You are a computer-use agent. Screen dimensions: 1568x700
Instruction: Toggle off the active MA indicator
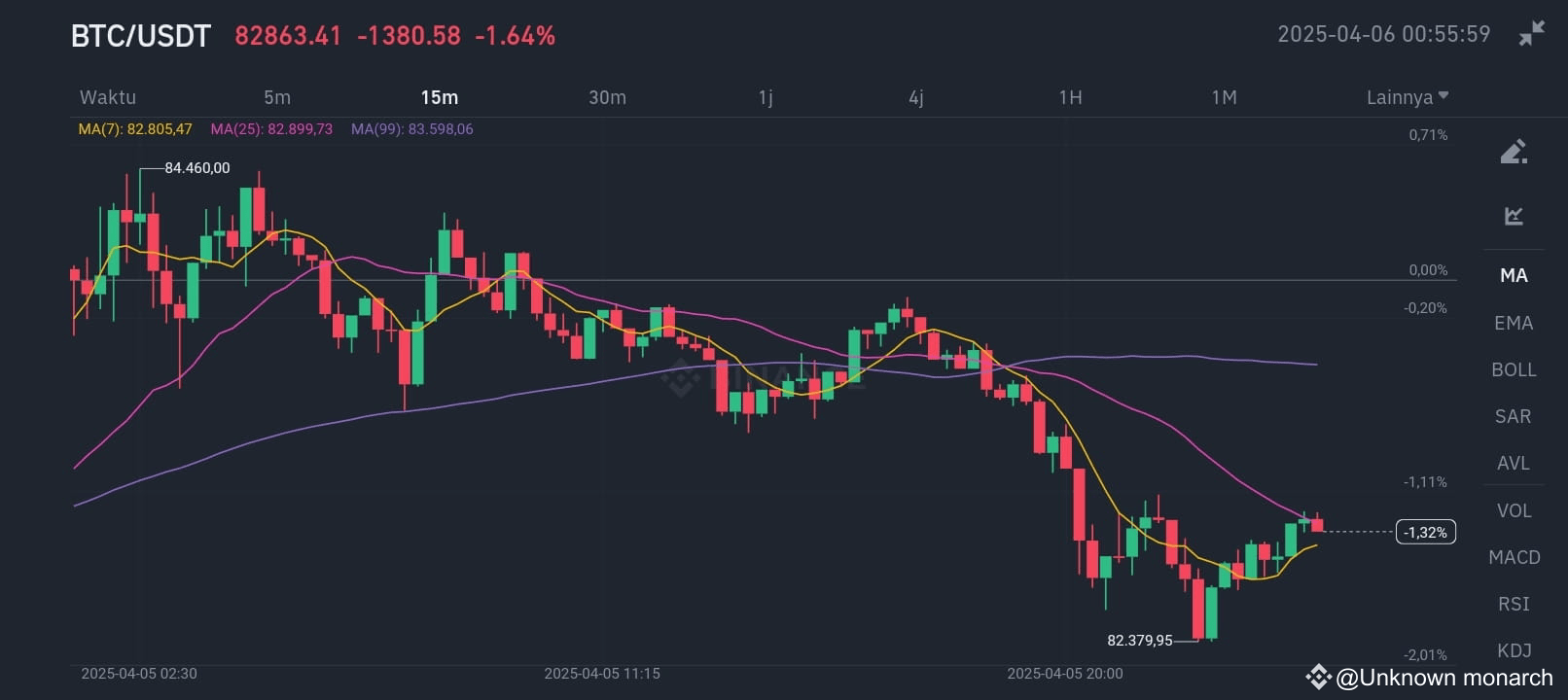pos(1513,275)
